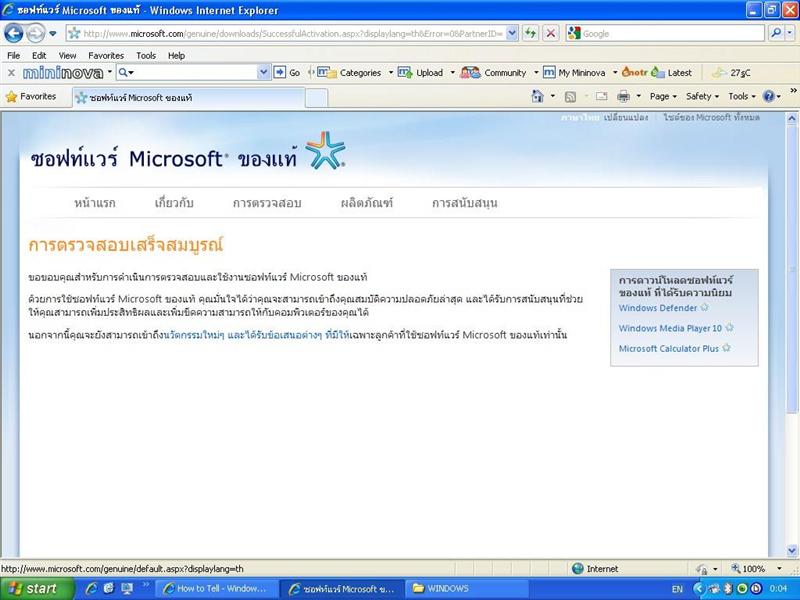Screen dimensions: 800x600
Task: Expand the Mininova search box dropdown arrow
Action: pyautogui.click(x=264, y=72)
